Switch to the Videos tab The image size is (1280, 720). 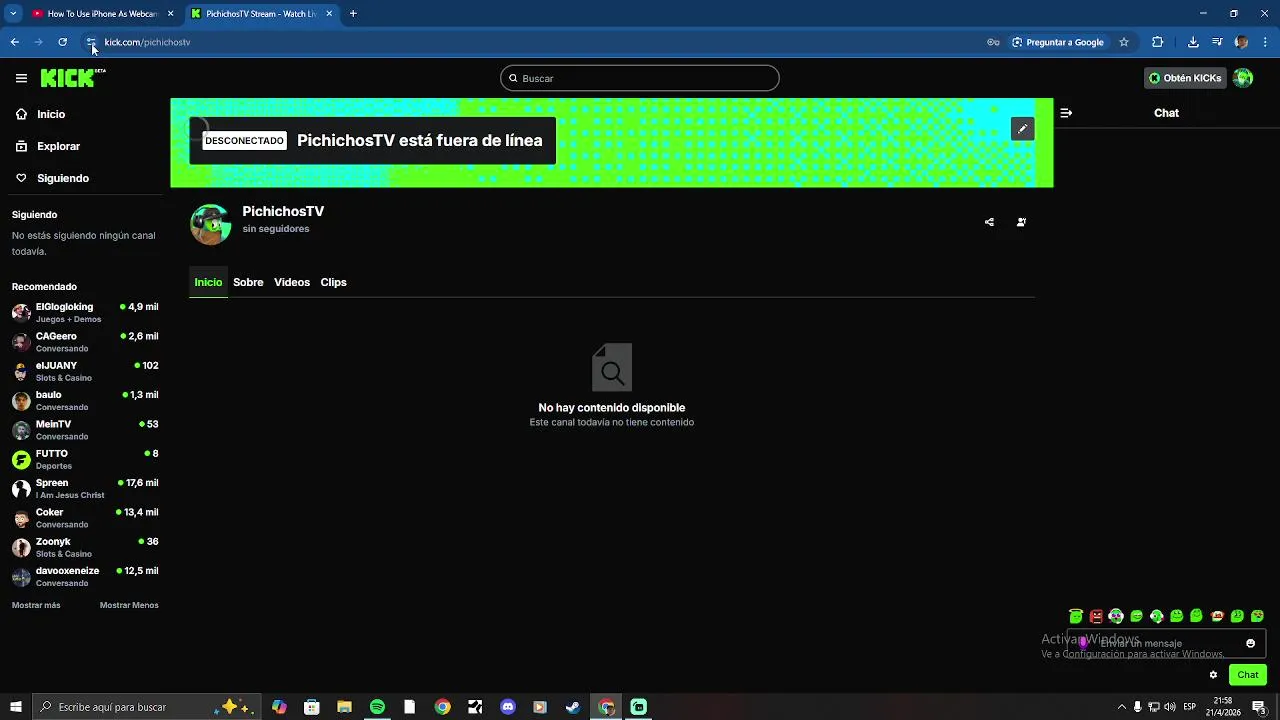point(292,282)
